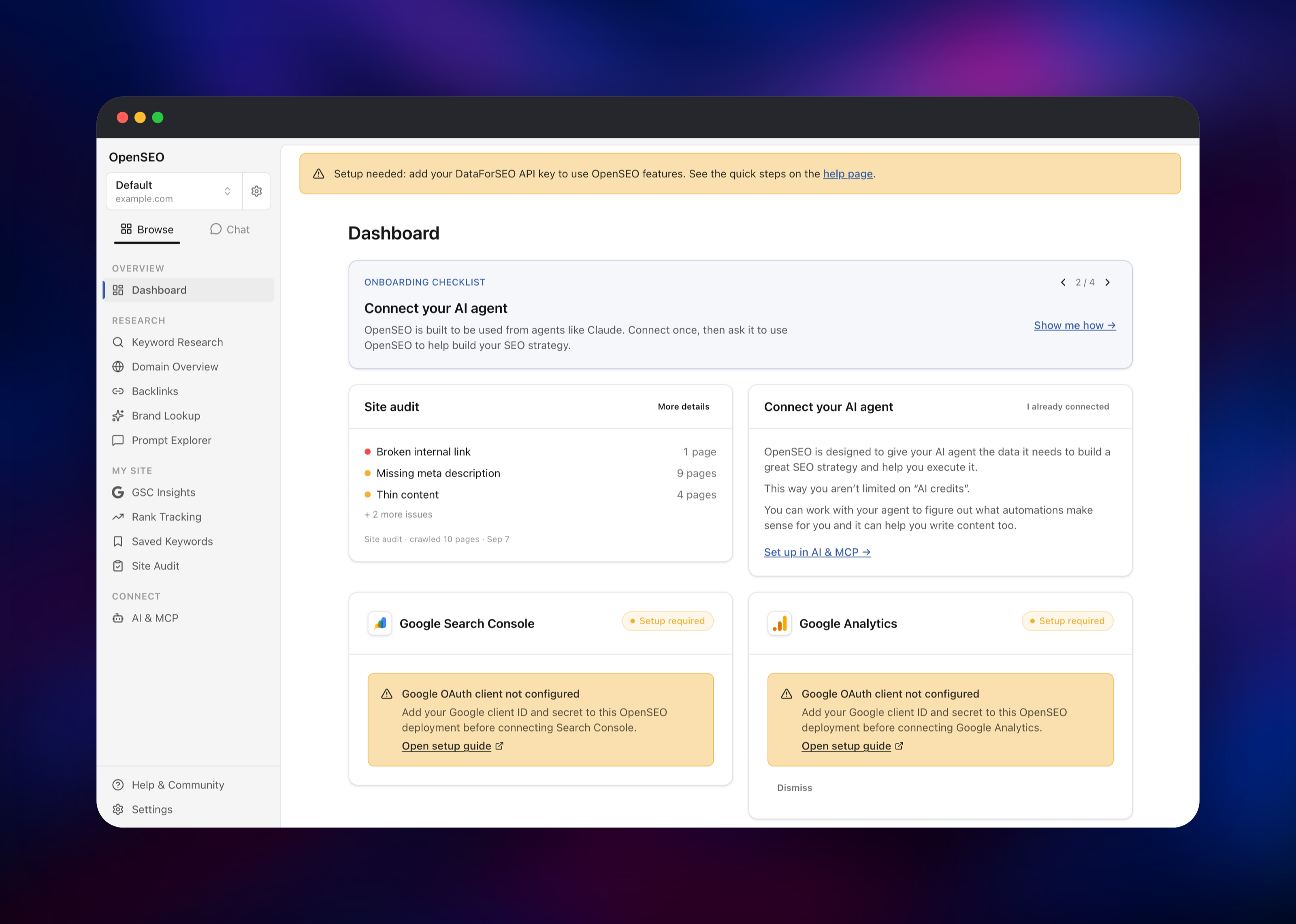Click warning icon in Google Analytics OAuth alert

[787, 694]
